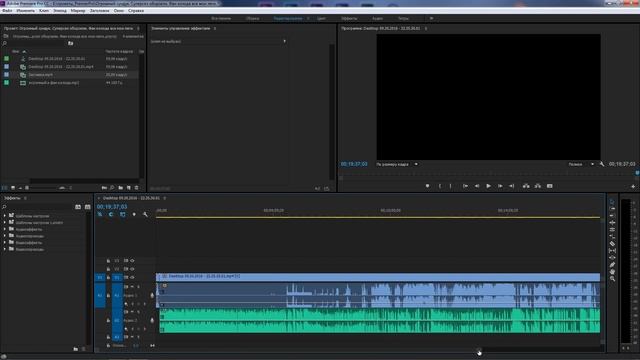Open timeline display settings wrench
The image size is (640, 360).
145,214
